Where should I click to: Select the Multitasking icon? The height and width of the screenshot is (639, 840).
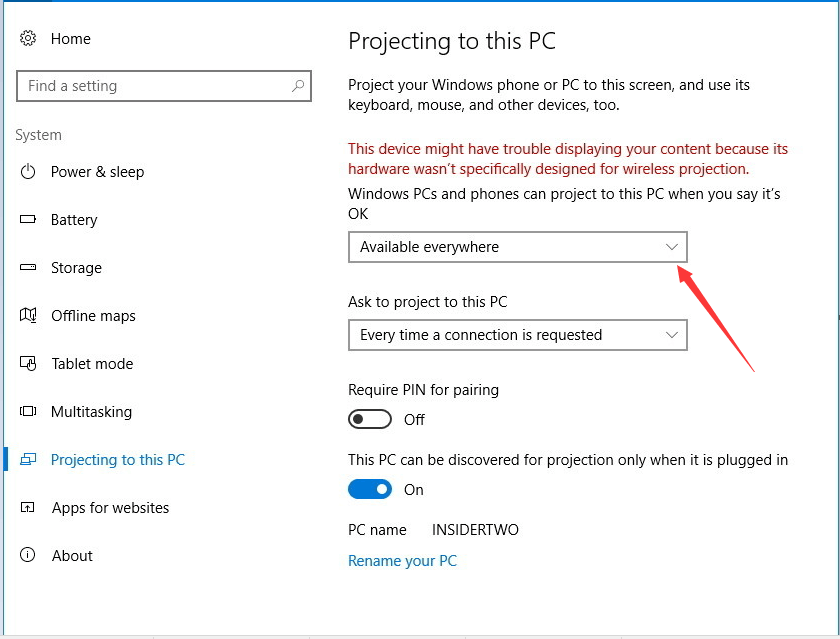tap(28, 411)
